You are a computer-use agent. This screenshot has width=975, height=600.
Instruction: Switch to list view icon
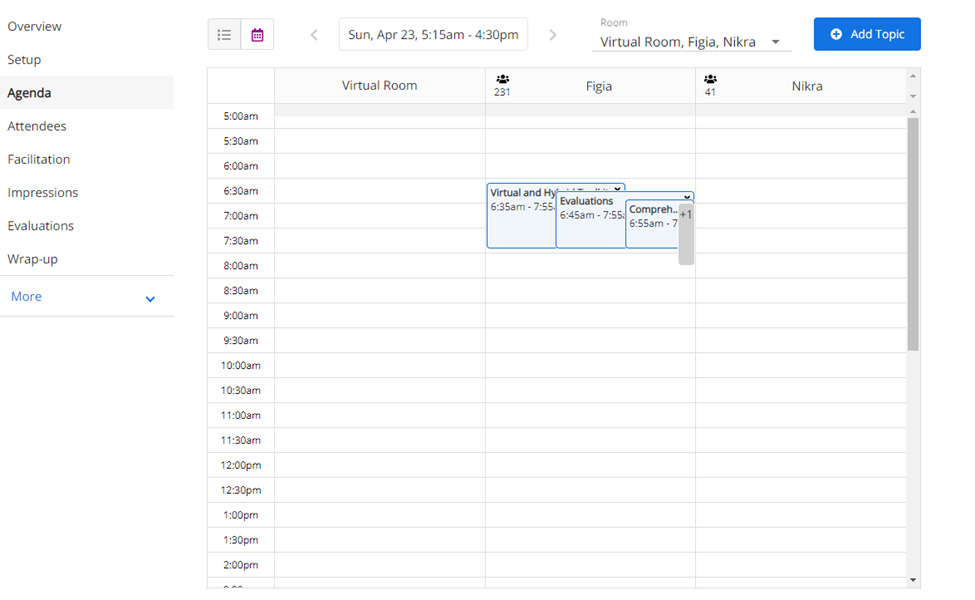tap(224, 34)
